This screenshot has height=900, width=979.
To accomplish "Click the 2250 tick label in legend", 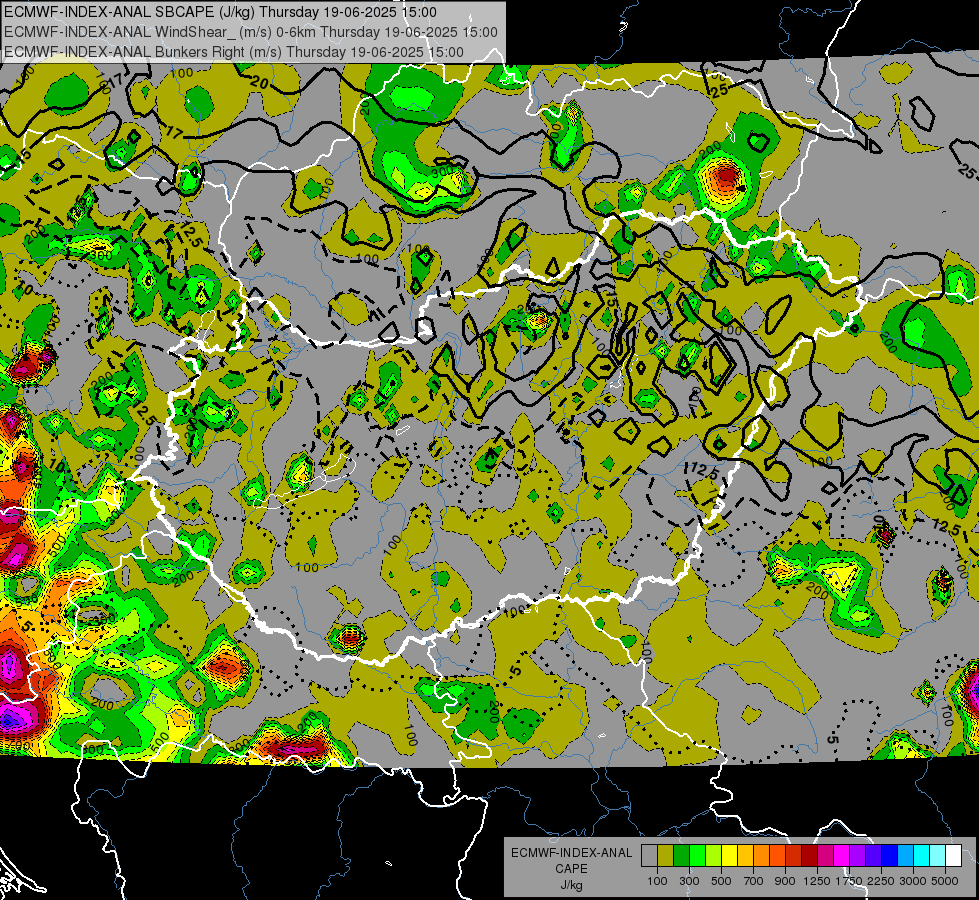I will tap(882, 881).
